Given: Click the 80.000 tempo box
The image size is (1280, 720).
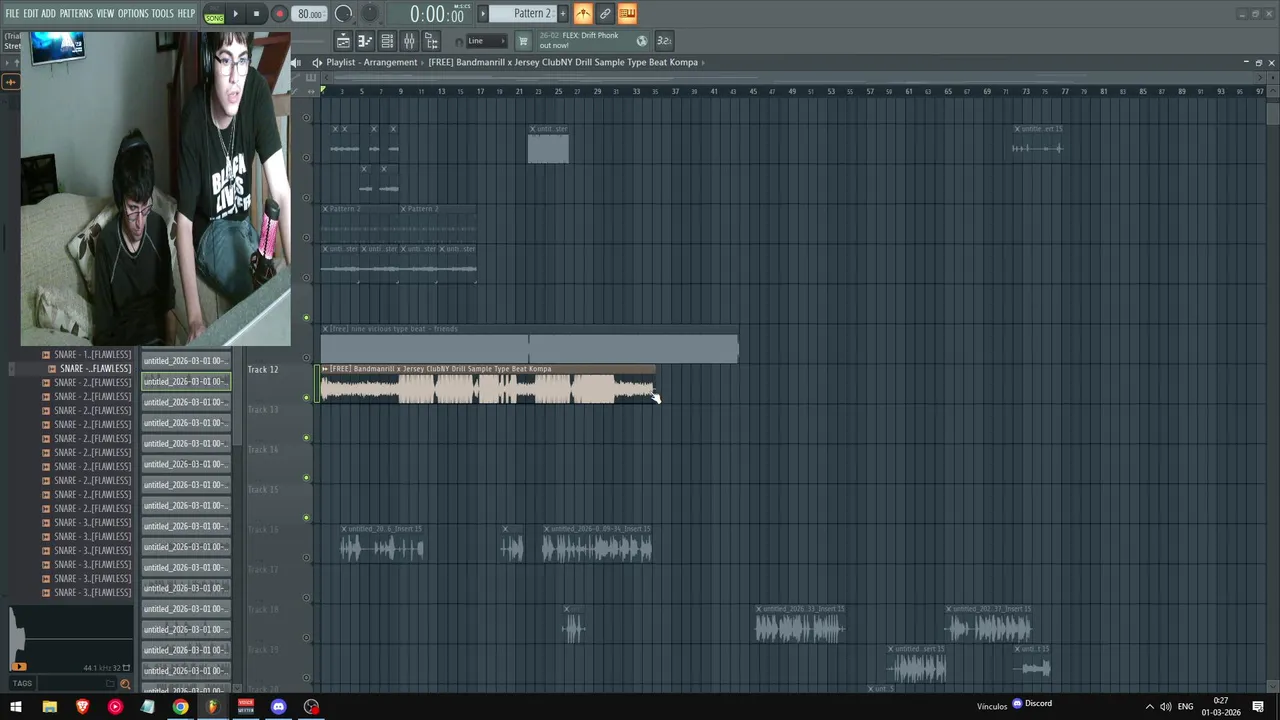Looking at the screenshot, I should [310, 14].
